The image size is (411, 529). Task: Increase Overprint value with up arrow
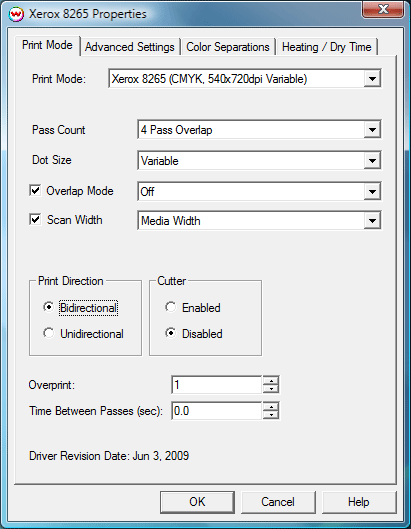click(x=271, y=381)
